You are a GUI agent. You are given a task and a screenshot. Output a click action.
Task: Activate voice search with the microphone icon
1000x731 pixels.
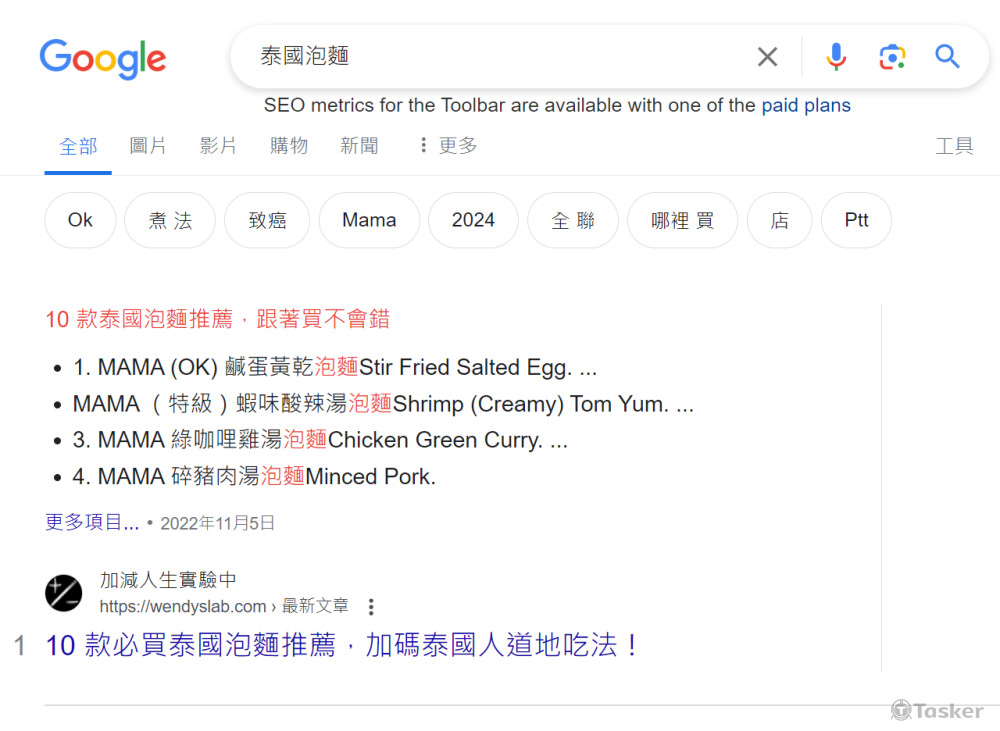(836, 57)
